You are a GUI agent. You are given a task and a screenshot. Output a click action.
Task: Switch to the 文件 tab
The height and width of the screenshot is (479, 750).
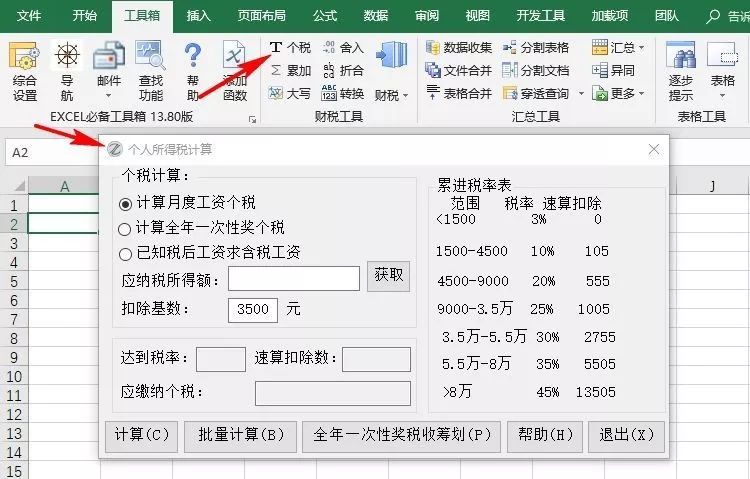coord(29,16)
